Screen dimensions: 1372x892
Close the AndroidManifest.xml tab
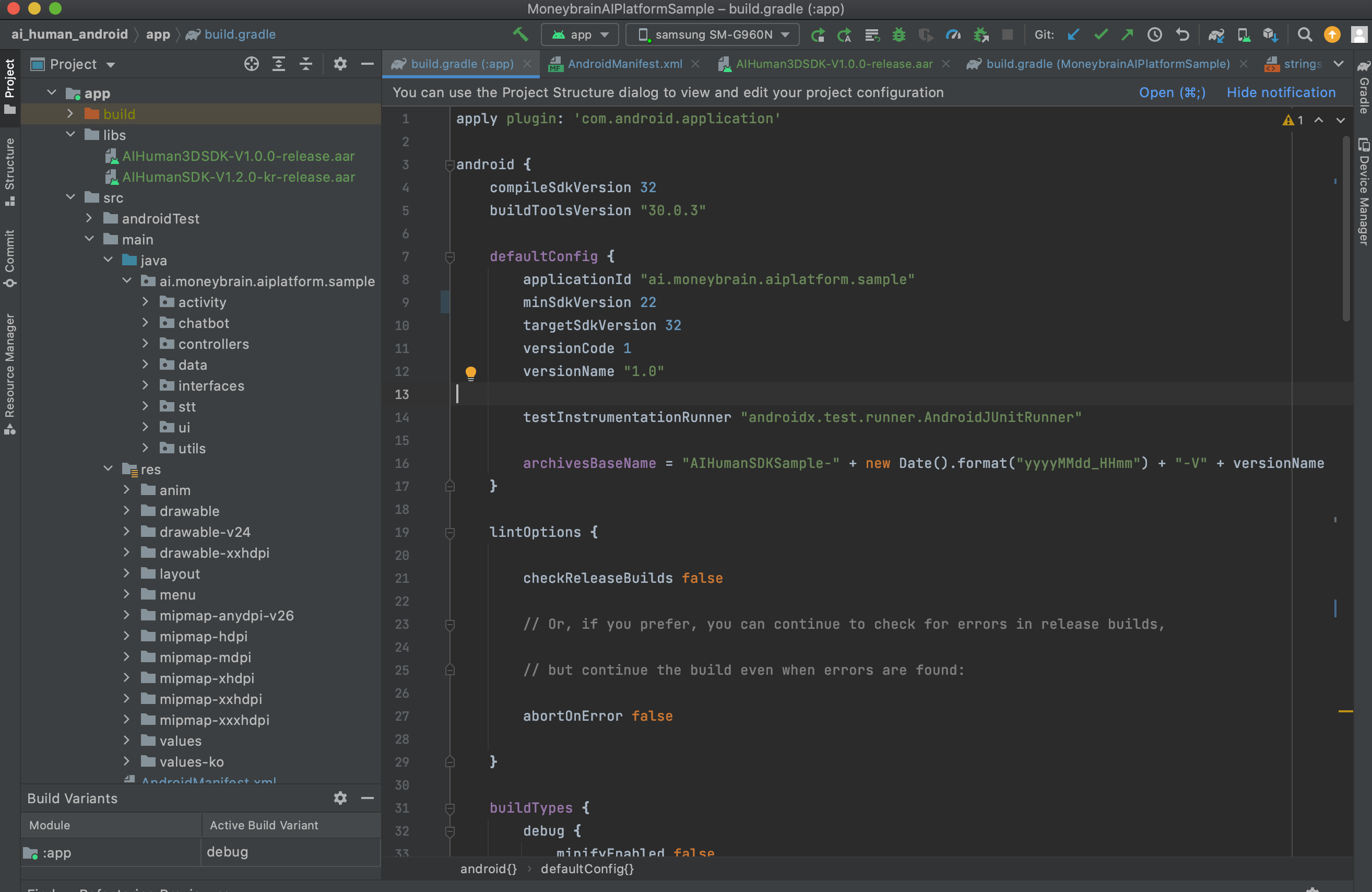(x=696, y=64)
